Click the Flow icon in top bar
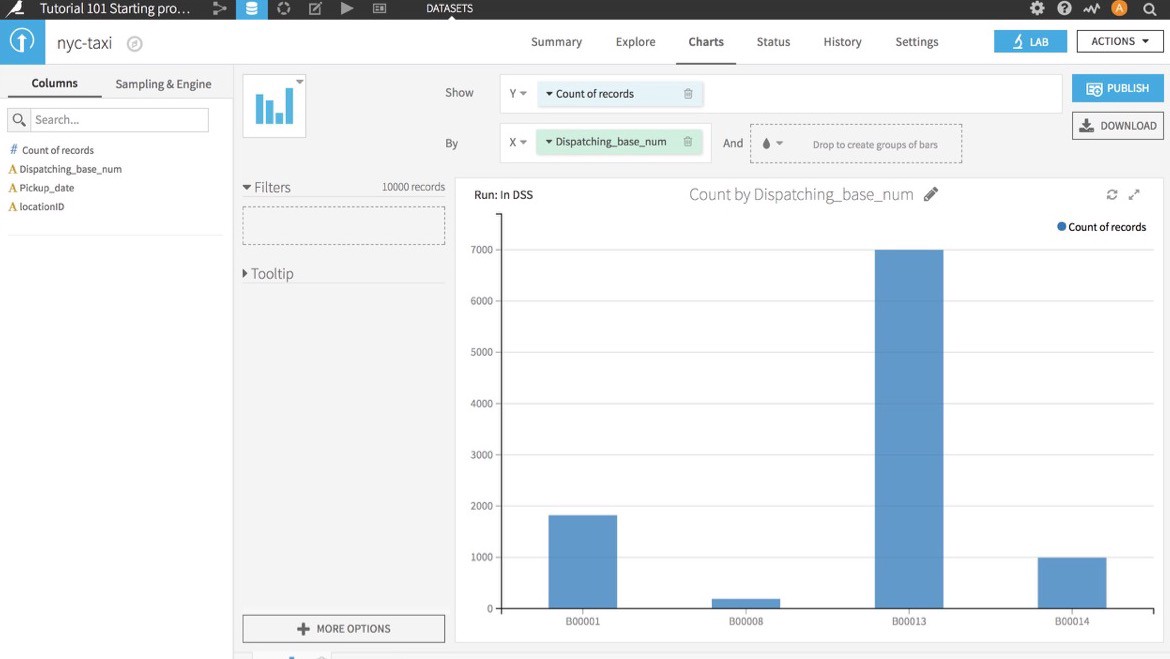The image size is (1170, 659). [x=219, y=9]
